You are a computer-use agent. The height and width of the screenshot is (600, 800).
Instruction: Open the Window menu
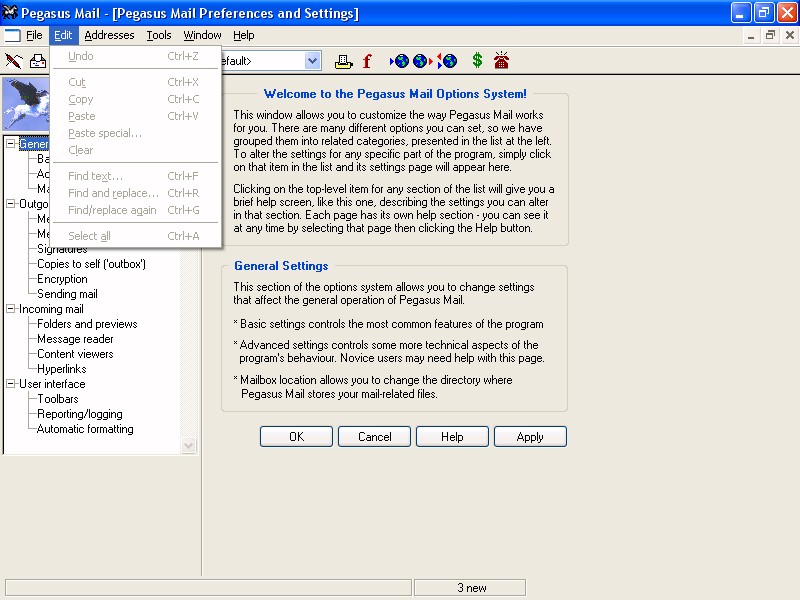point(203,35)
